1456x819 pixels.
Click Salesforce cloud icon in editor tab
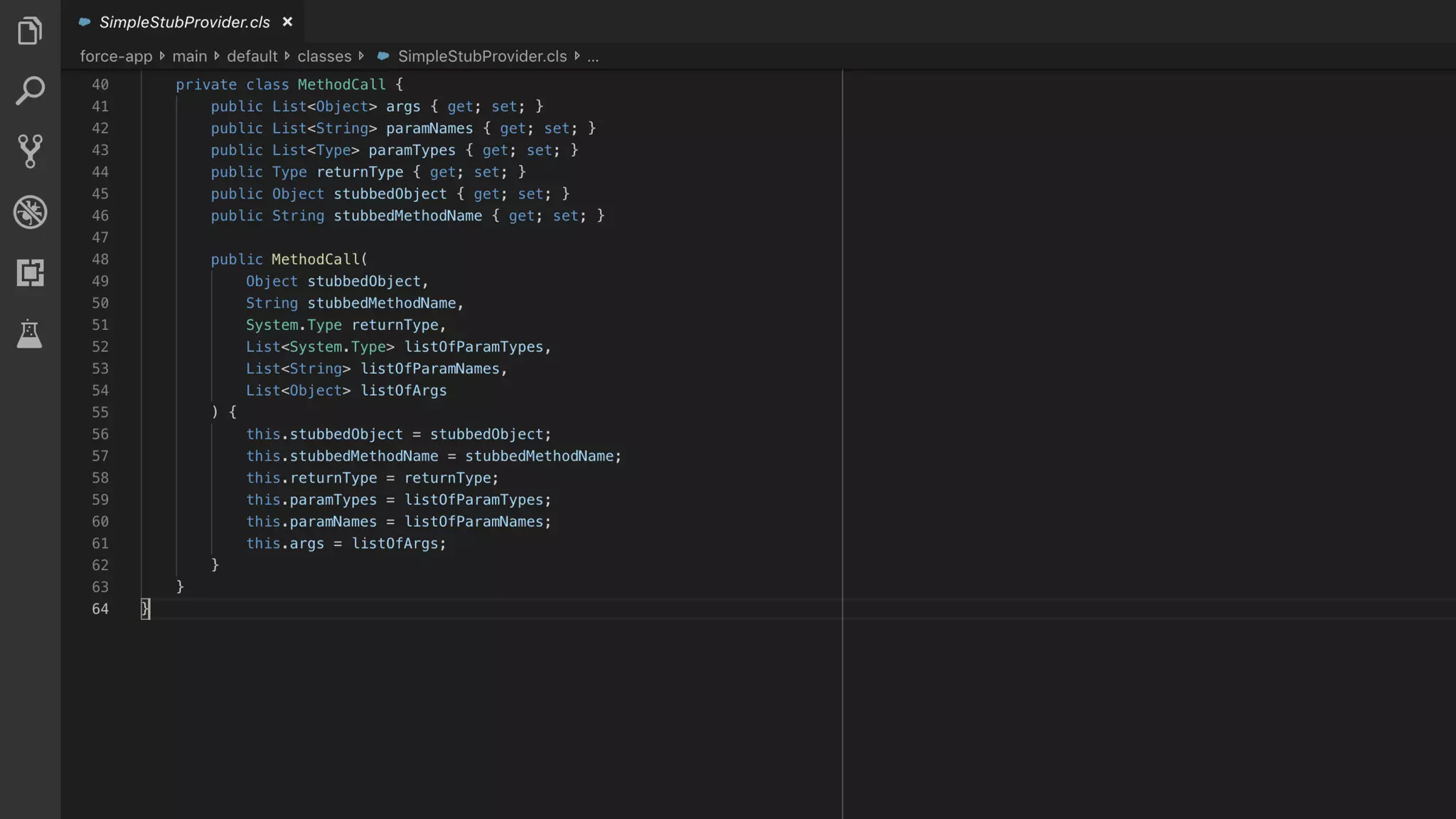coord(85,22)
